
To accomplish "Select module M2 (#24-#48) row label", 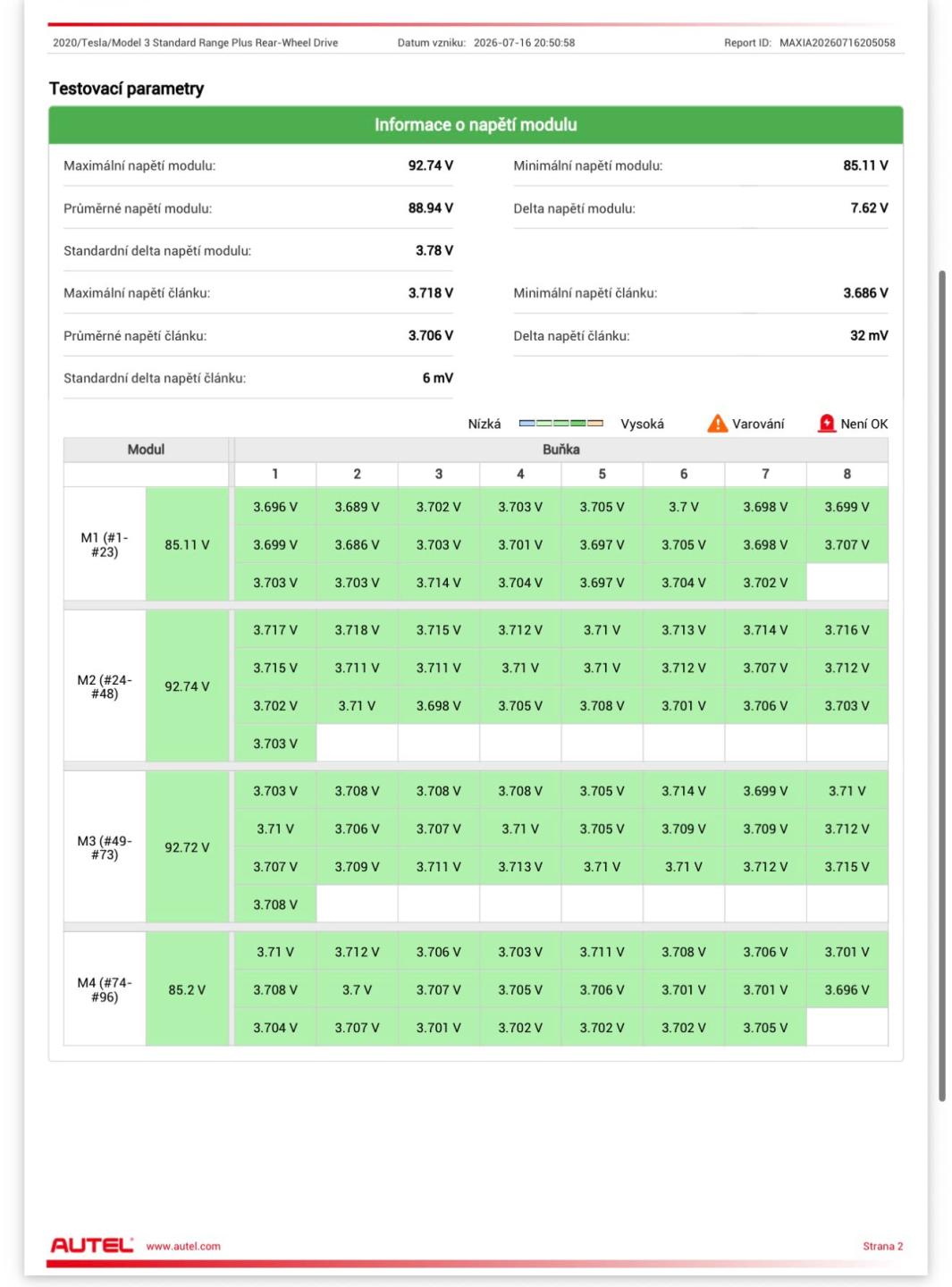I will (105, 686).
